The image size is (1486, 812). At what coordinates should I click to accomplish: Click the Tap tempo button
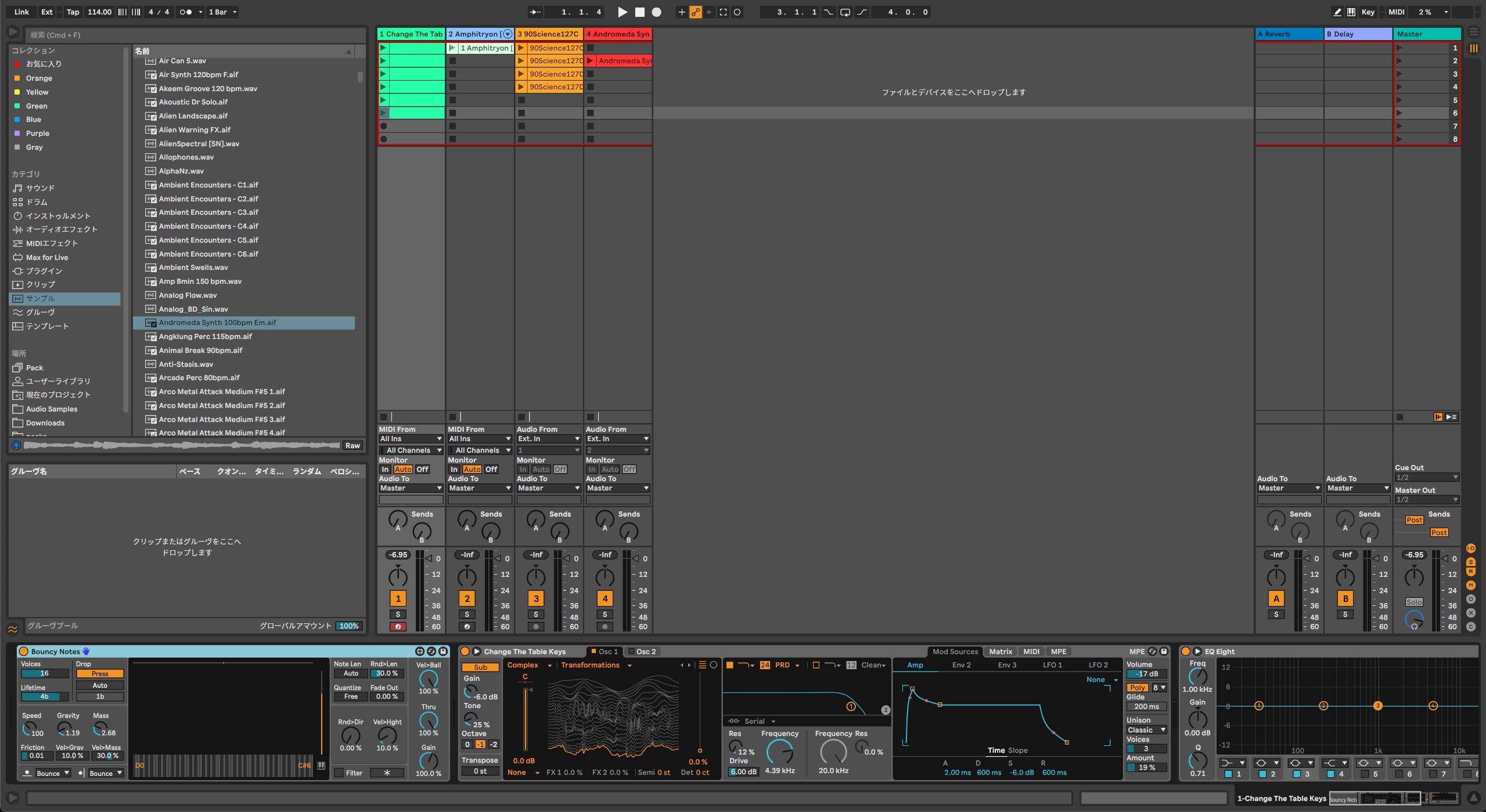[73, 12]
